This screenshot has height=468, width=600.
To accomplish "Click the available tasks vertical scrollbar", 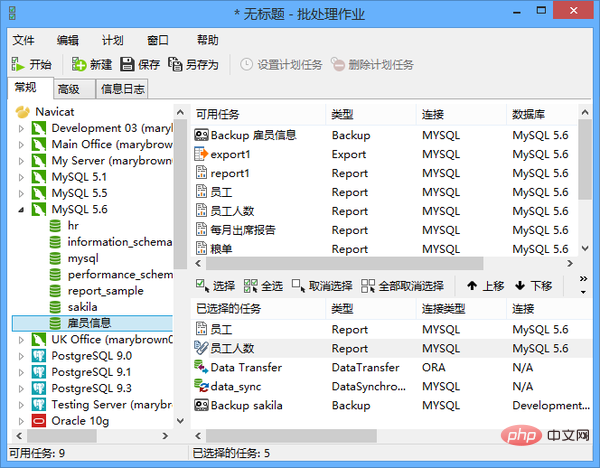I will pos(585,159).
